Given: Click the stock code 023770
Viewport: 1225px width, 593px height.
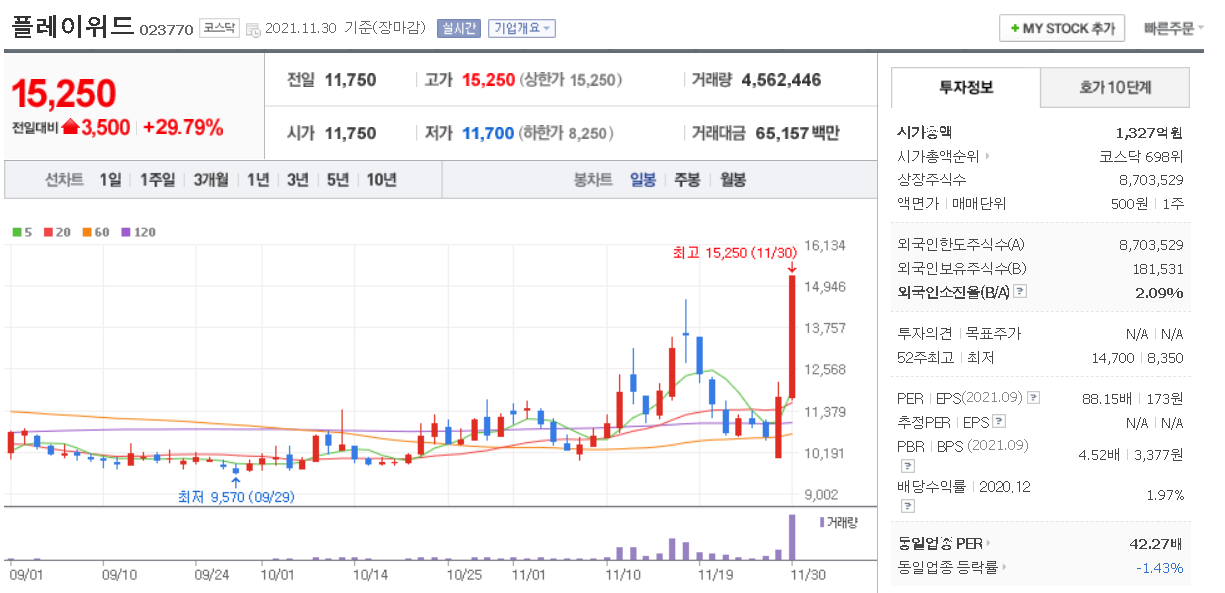Looking at the screenshot, I should pyautogui.click(x=166, y=30).
